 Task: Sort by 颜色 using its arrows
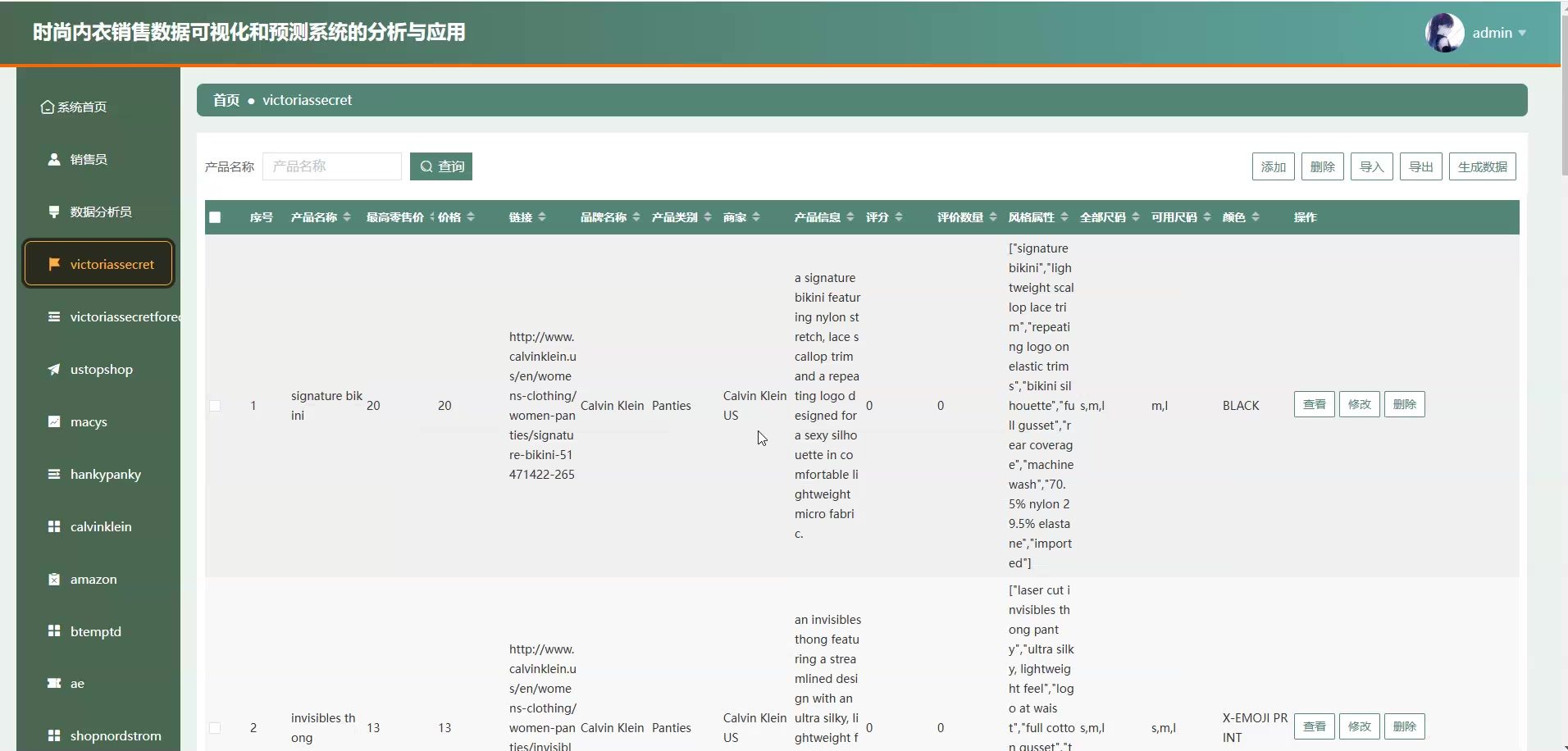1256,217
